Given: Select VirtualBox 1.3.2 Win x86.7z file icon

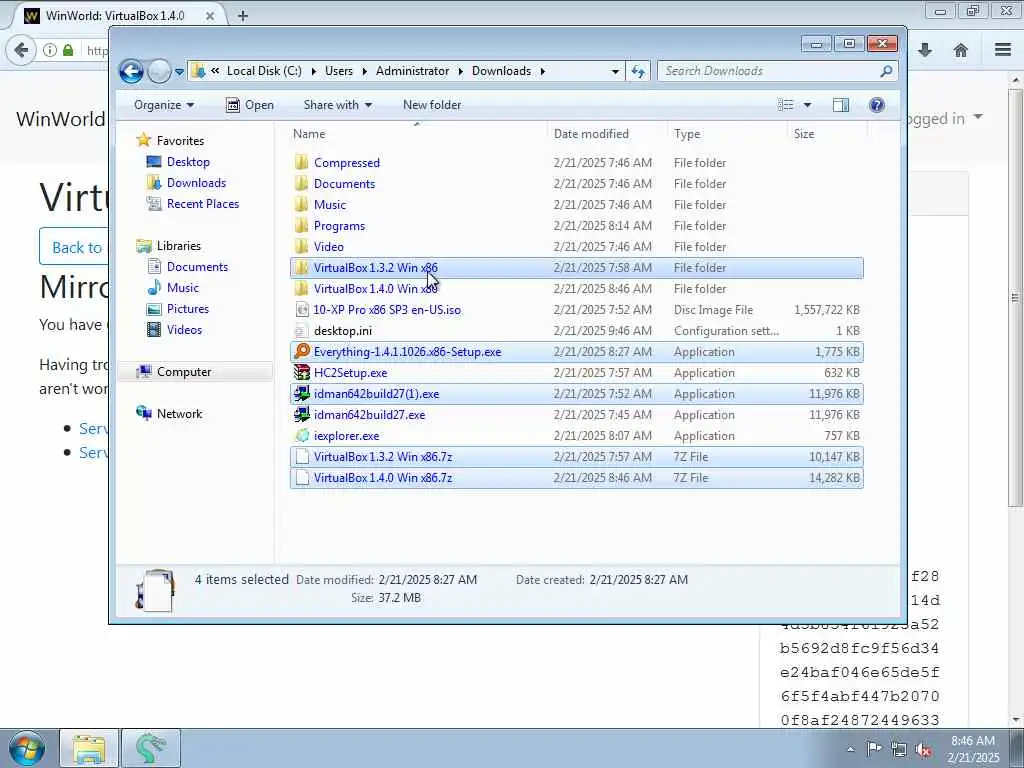Looking at the screenshot, I should point(302,456).
